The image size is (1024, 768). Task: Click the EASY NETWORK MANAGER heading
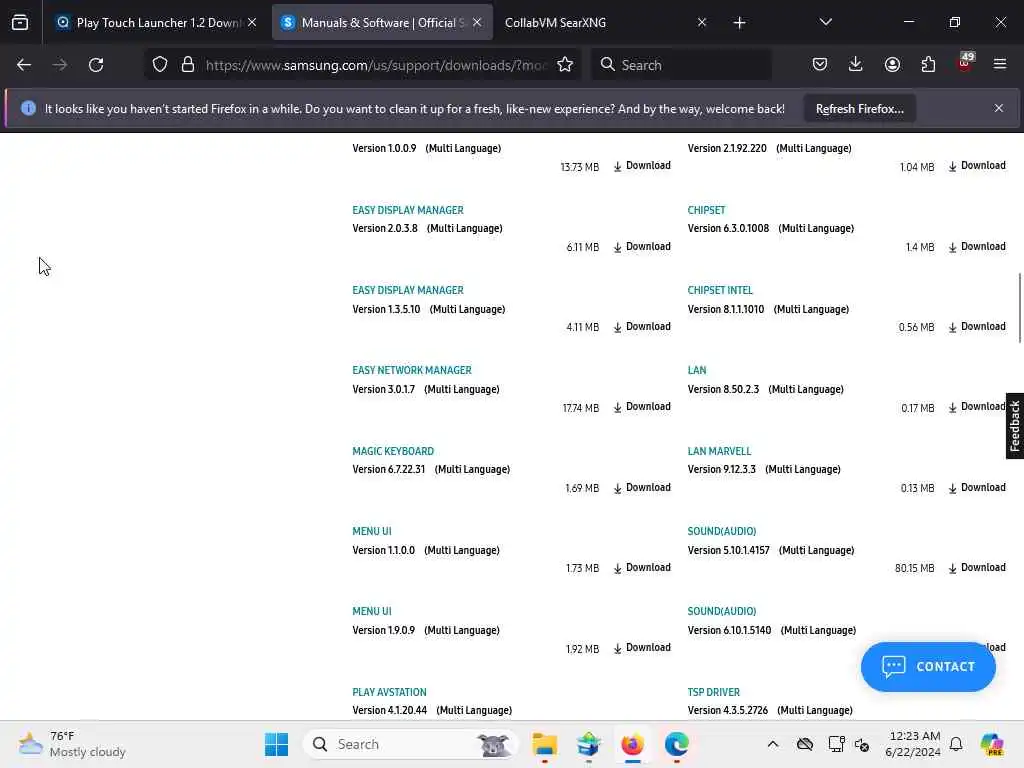411,370
